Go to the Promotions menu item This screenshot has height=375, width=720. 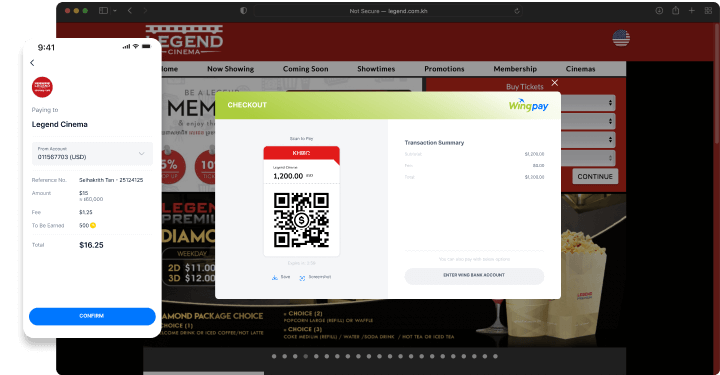point(444,69)
